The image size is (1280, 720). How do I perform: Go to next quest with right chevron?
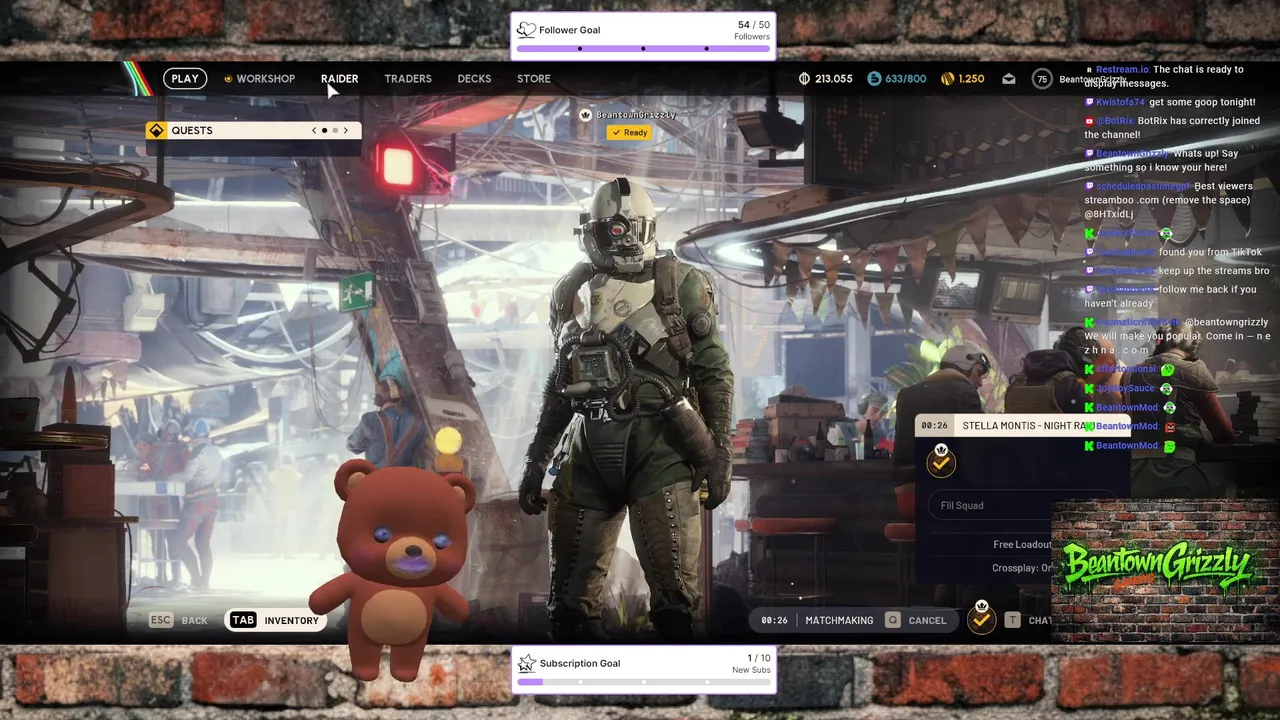pos(346,130)
